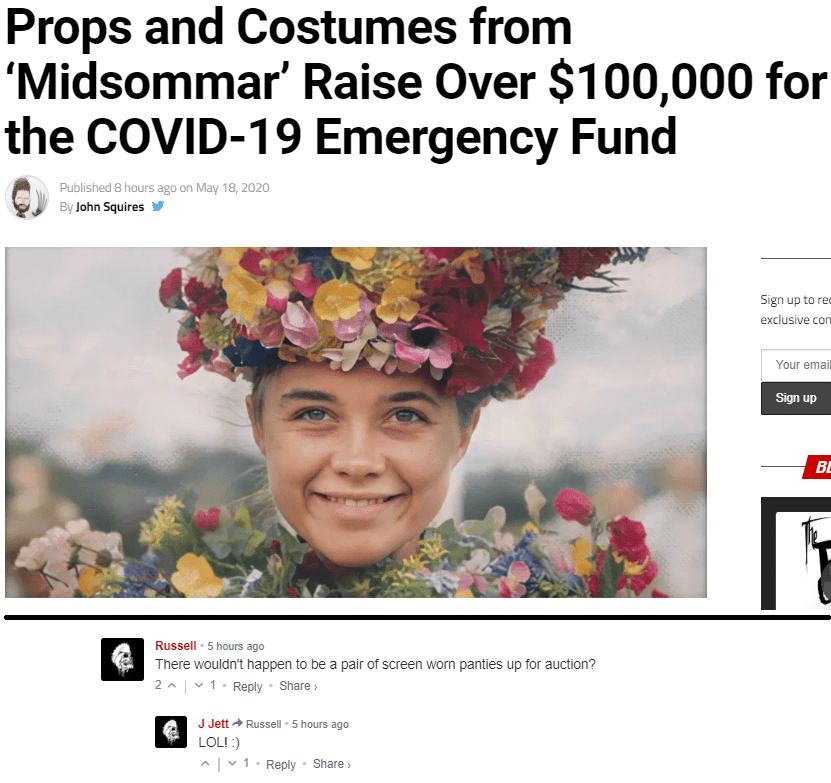Open author link John Squires
The image size is (831, 783).
[x=110, y=207]
